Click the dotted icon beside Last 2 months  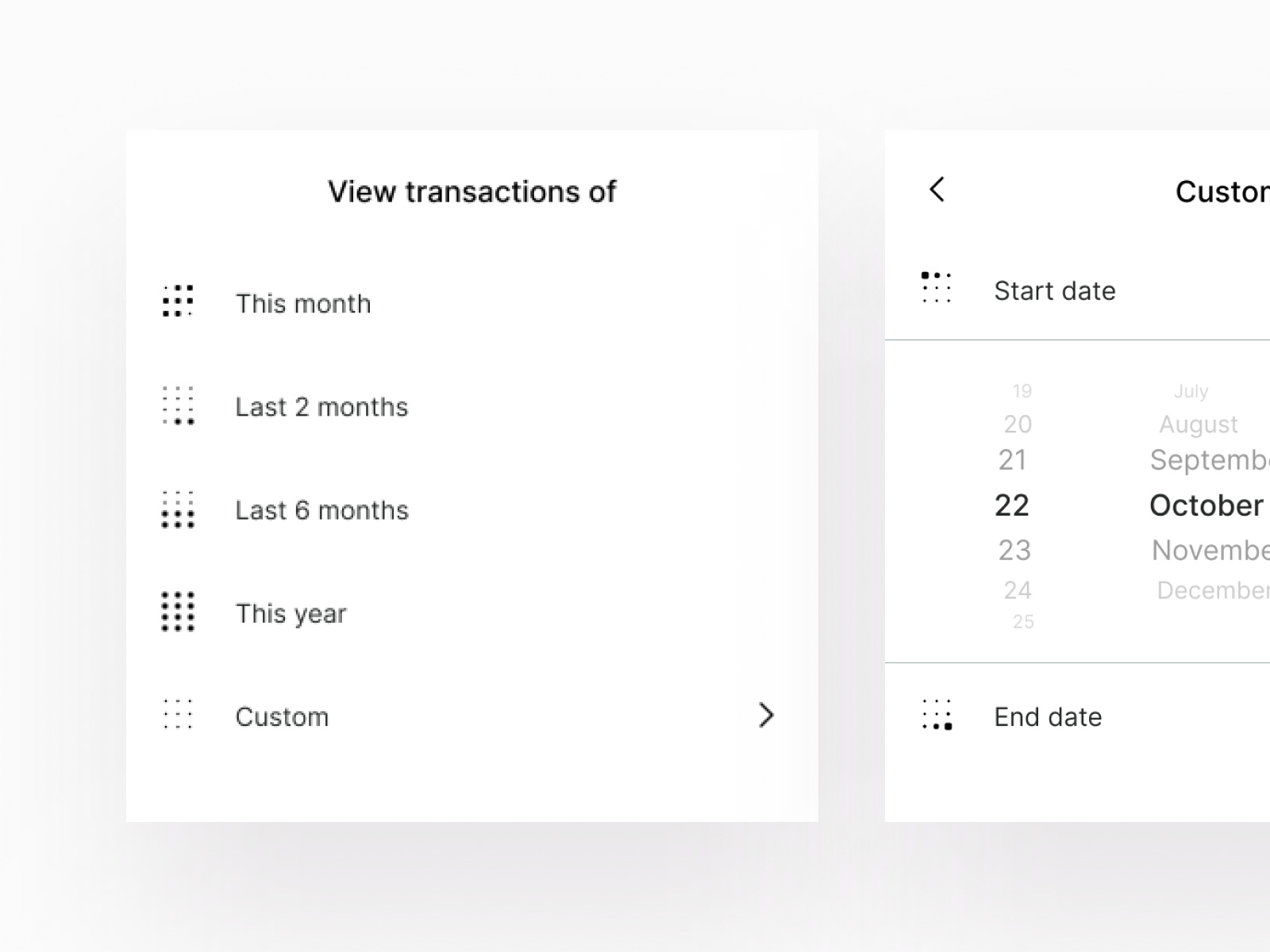(x=178, y=405)
